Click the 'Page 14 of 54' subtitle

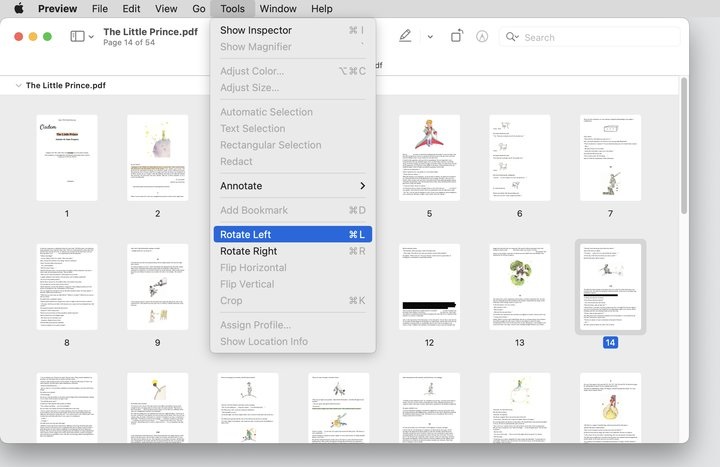pyautogui.click(x=129, y=43)
